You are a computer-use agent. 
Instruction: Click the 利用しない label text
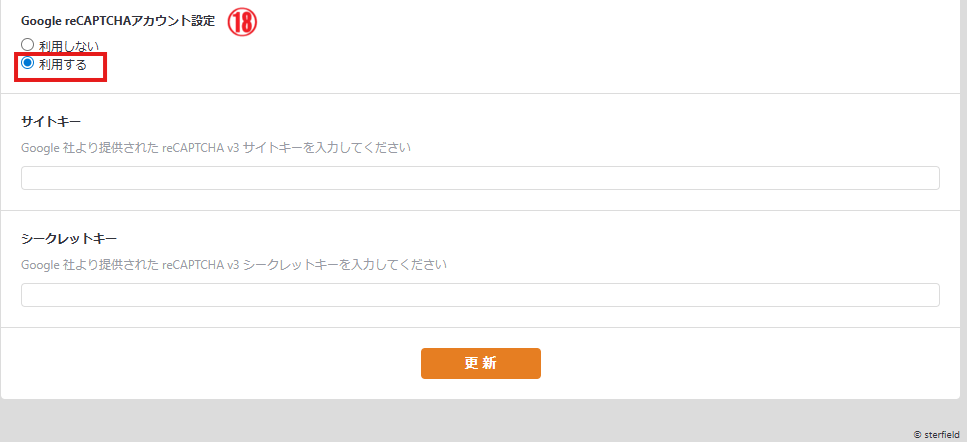click(69, 46)
